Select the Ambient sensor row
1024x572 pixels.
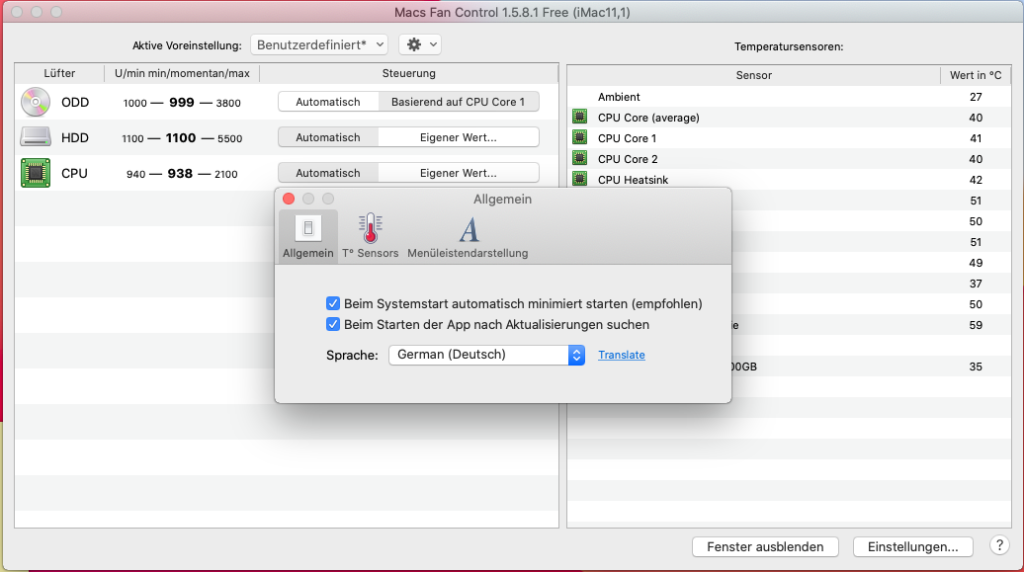[789, 97]
